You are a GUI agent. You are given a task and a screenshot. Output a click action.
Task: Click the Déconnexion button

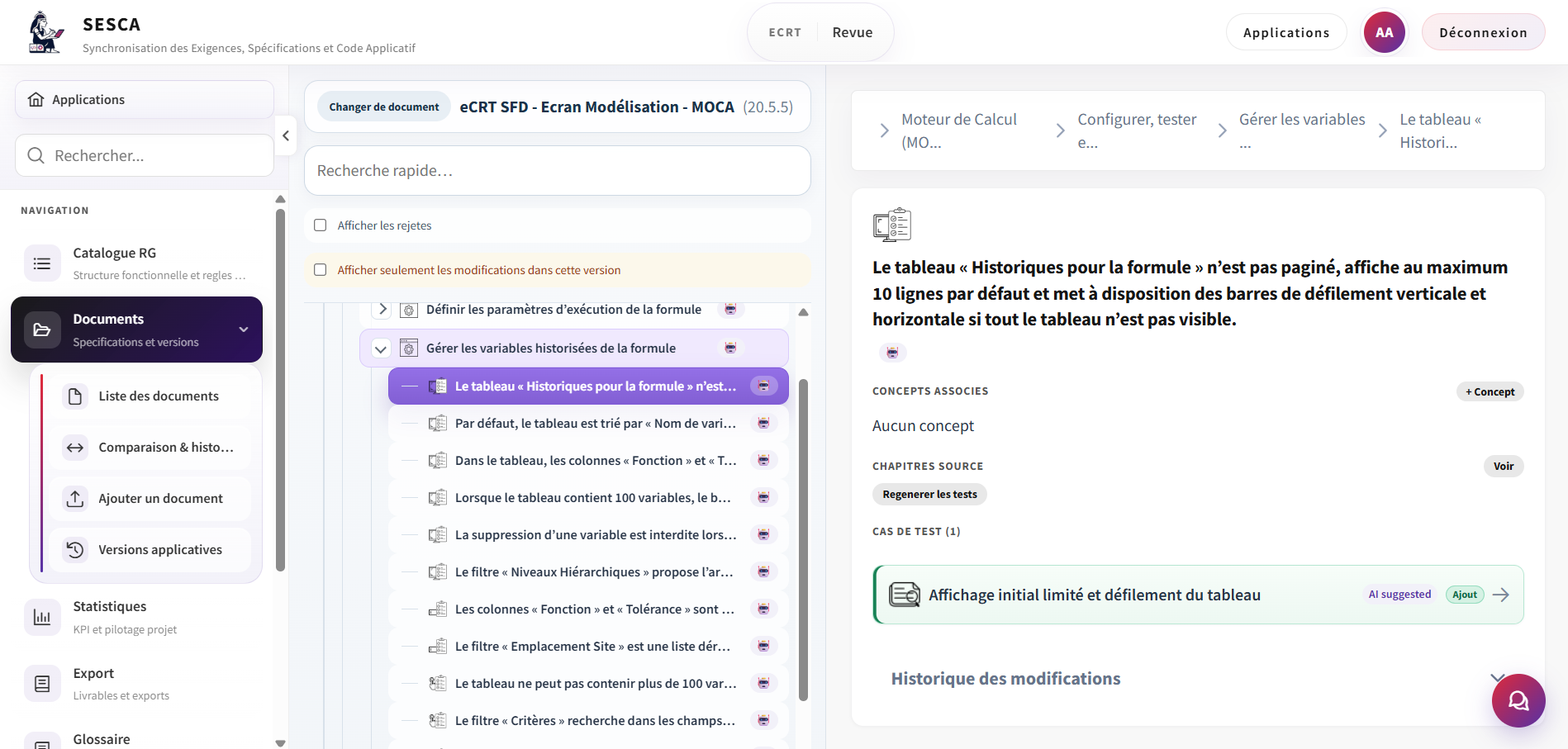click(1483, 32)
